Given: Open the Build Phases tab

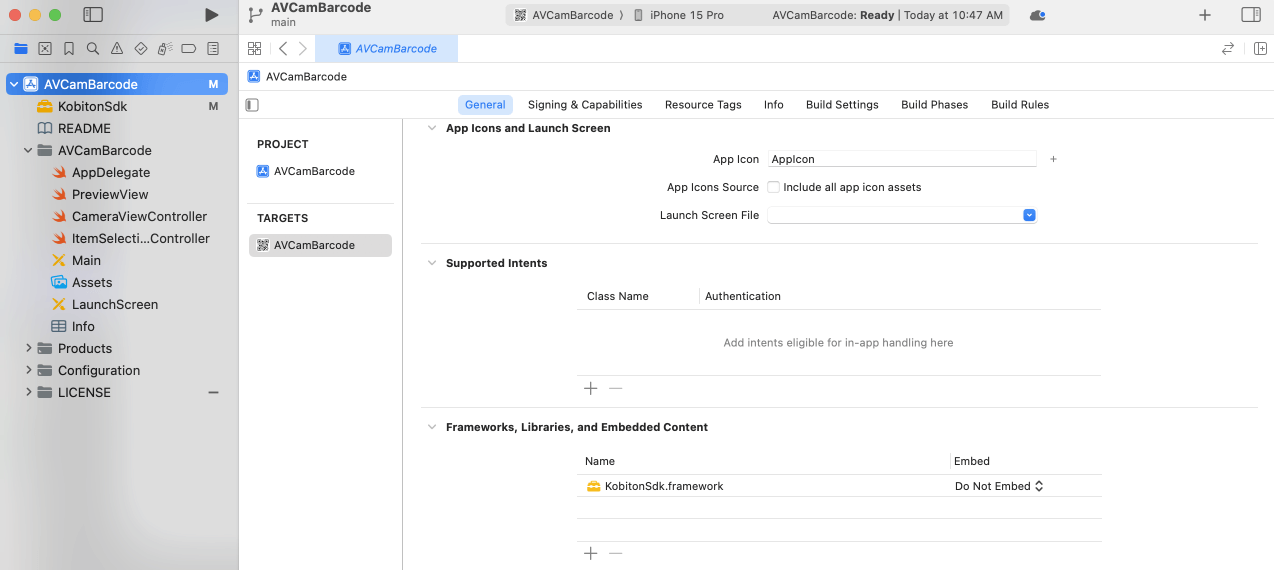Looking at the screenshot, I should pos(934,104).
